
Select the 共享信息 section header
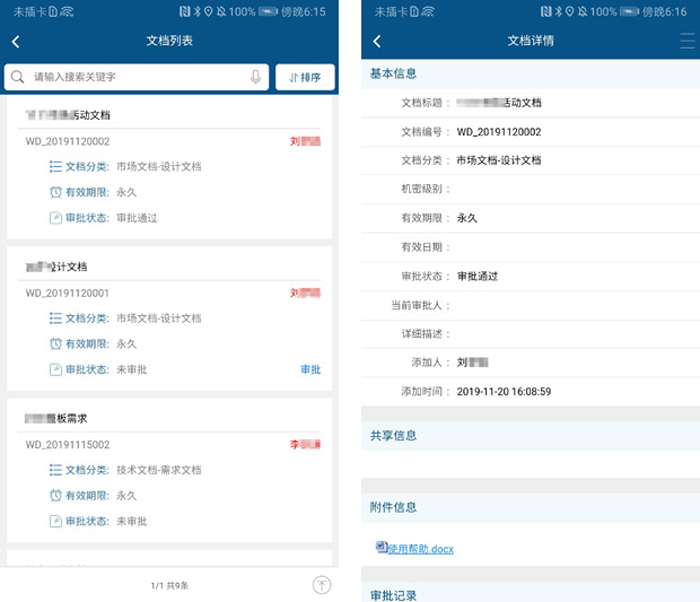(393, 436)
